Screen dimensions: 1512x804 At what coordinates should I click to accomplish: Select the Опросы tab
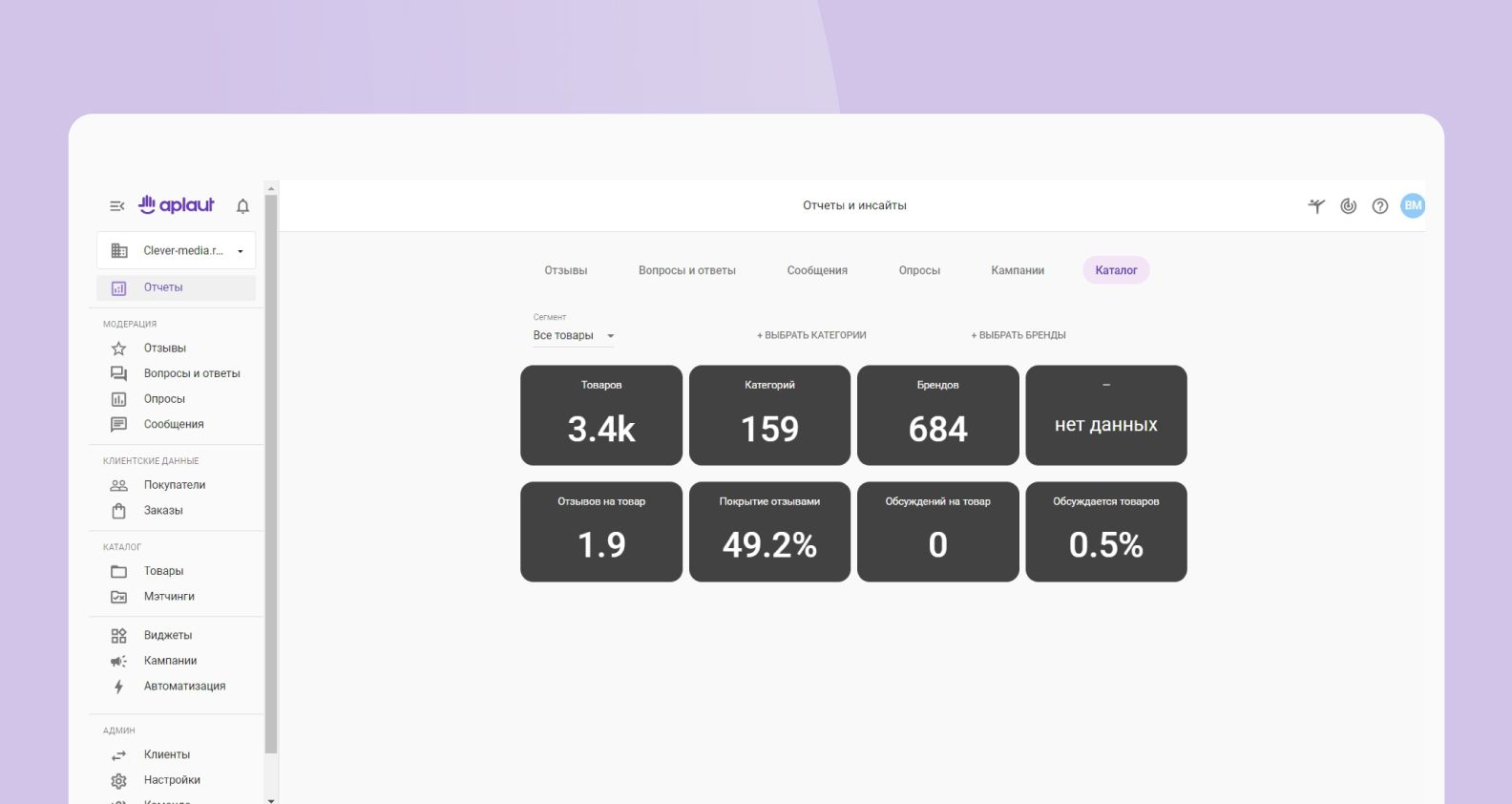(919, 270)
